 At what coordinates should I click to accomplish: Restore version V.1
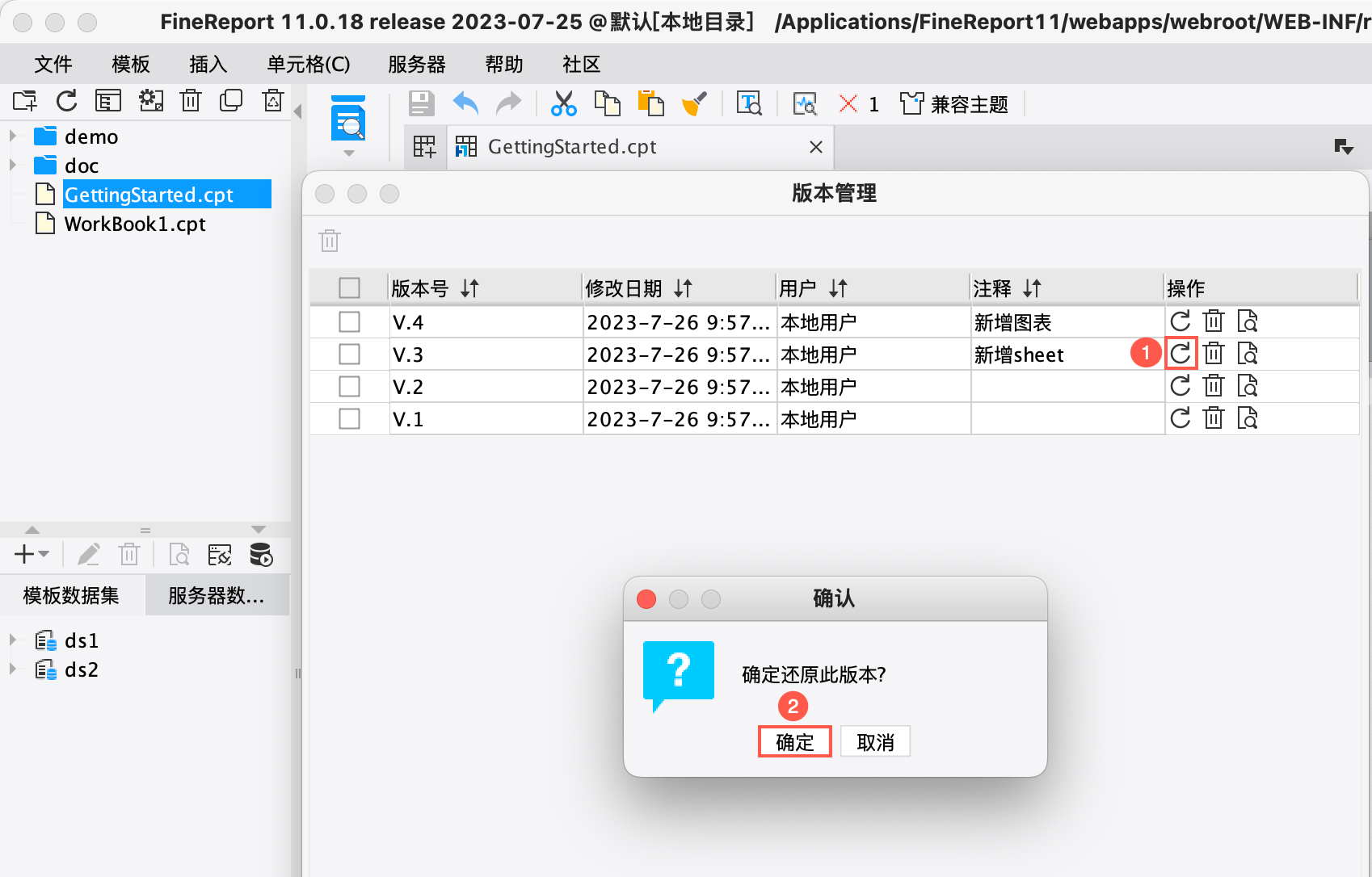pos(1181,418)
